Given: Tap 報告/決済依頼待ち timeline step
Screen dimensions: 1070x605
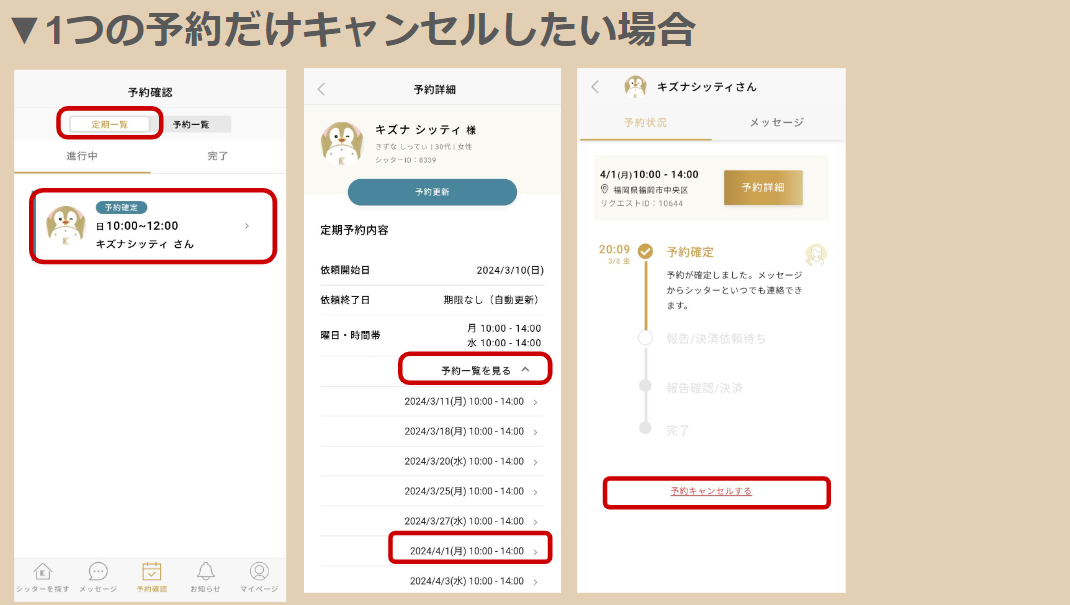Looking at the screenshot, I should (716, 339).
